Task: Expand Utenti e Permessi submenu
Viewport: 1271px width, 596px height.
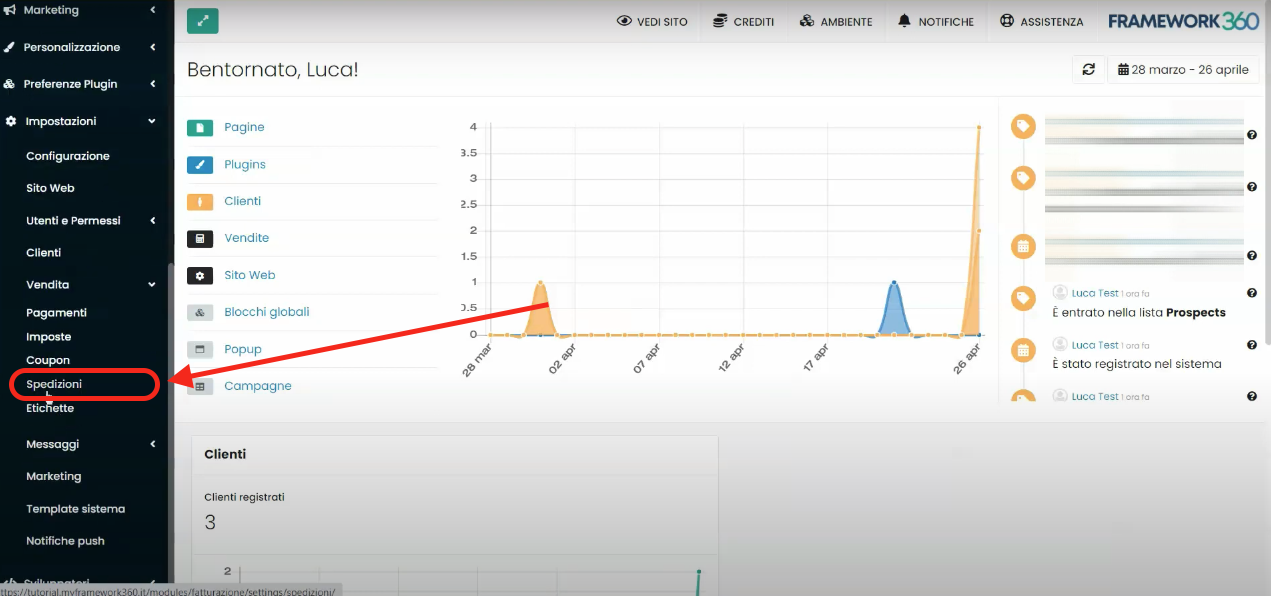Action: 152,221
